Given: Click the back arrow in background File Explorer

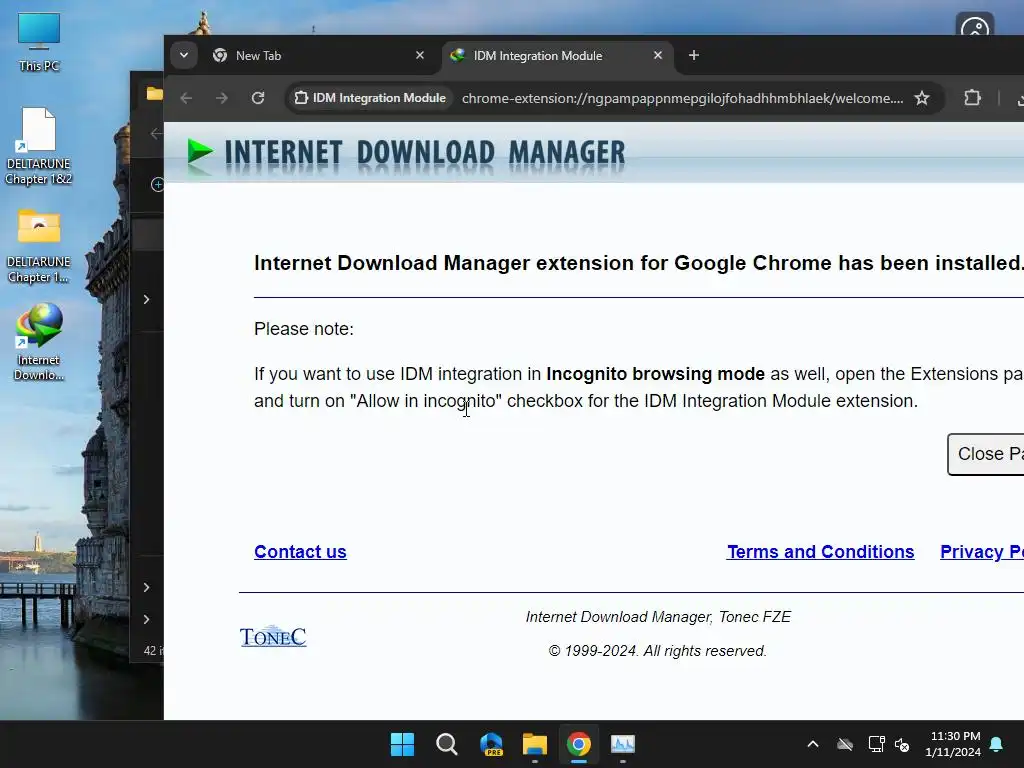Looking at the screenshot, I should click(x=156, y=134).
